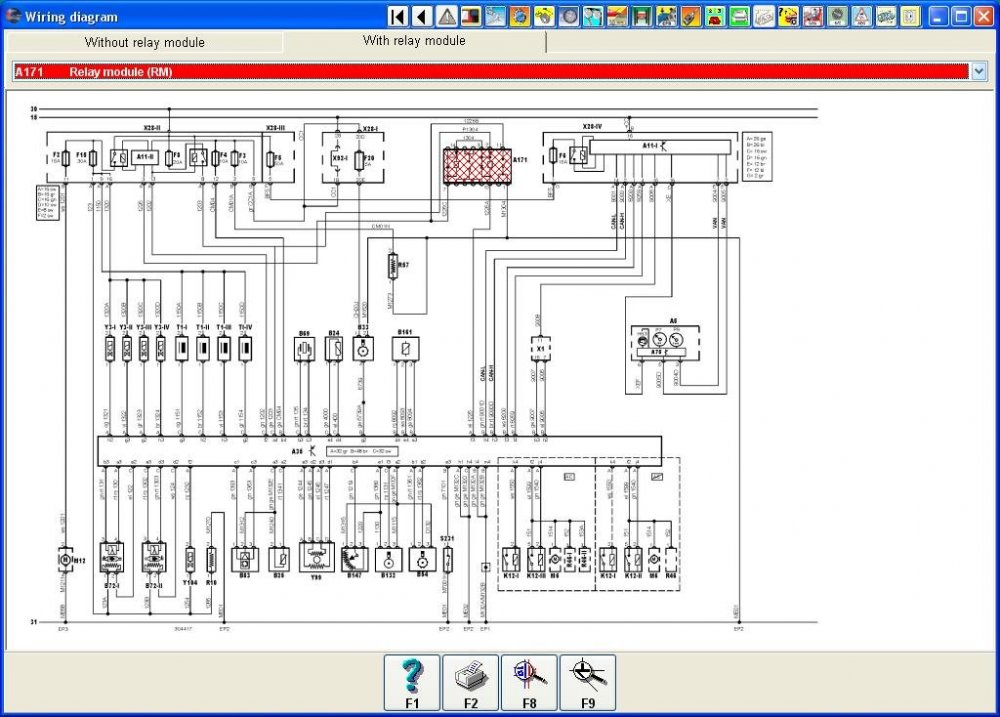Go to the first page arrow icon
Image resolution: width=1000 pixels, height=717 pixels.
(x=397, y=17)
